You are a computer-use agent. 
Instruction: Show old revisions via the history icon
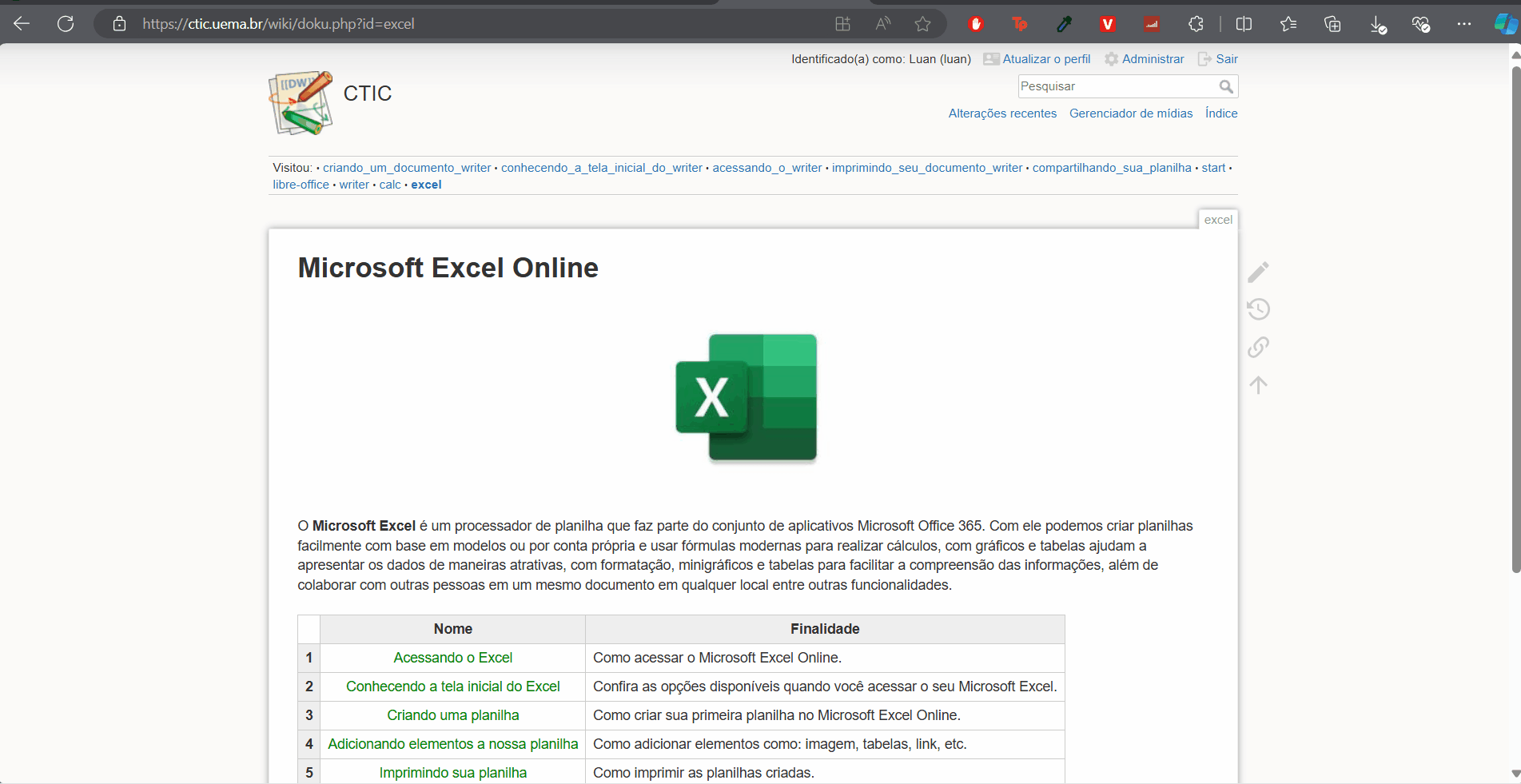coord(1258,309)
